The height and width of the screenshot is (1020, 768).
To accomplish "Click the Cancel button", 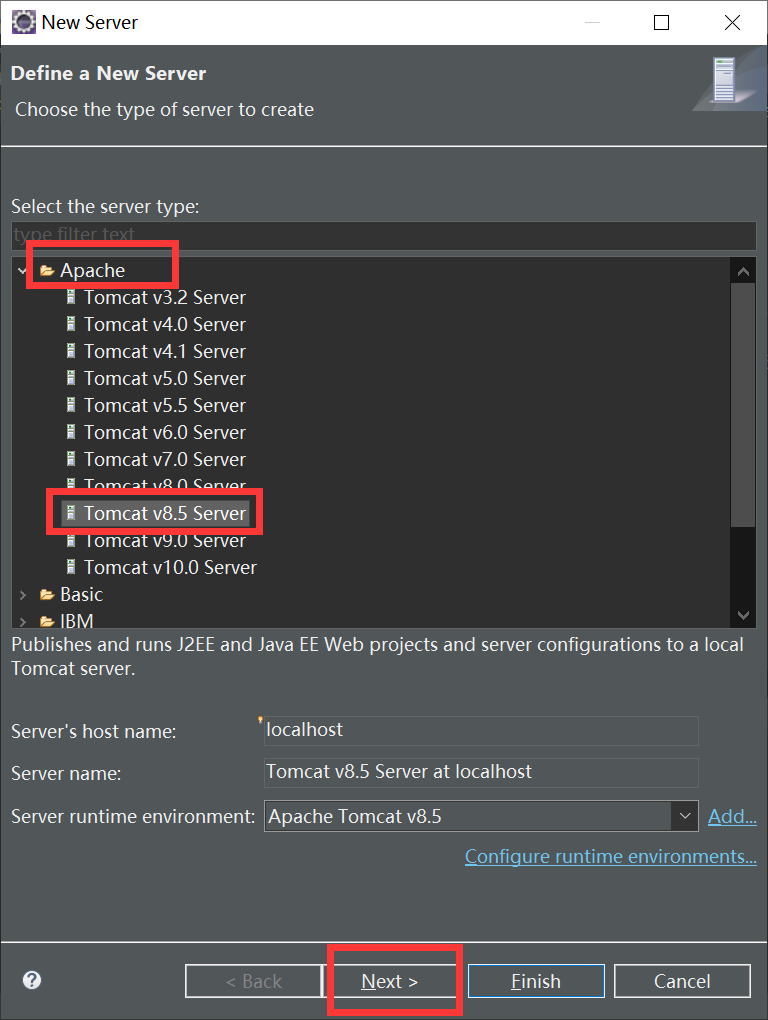I will (682, 981).
